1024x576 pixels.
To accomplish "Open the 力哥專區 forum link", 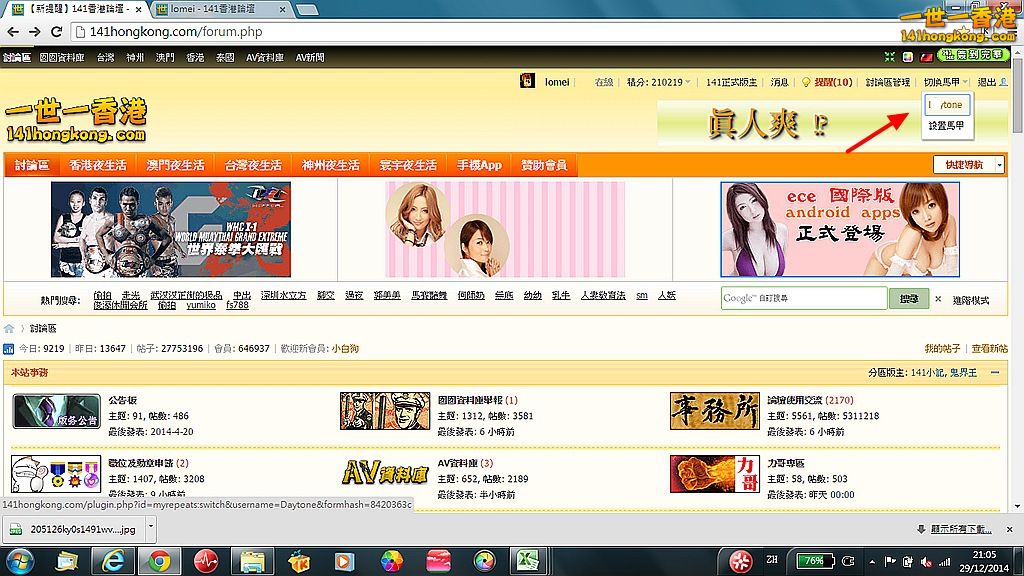I will pos(786,463).
